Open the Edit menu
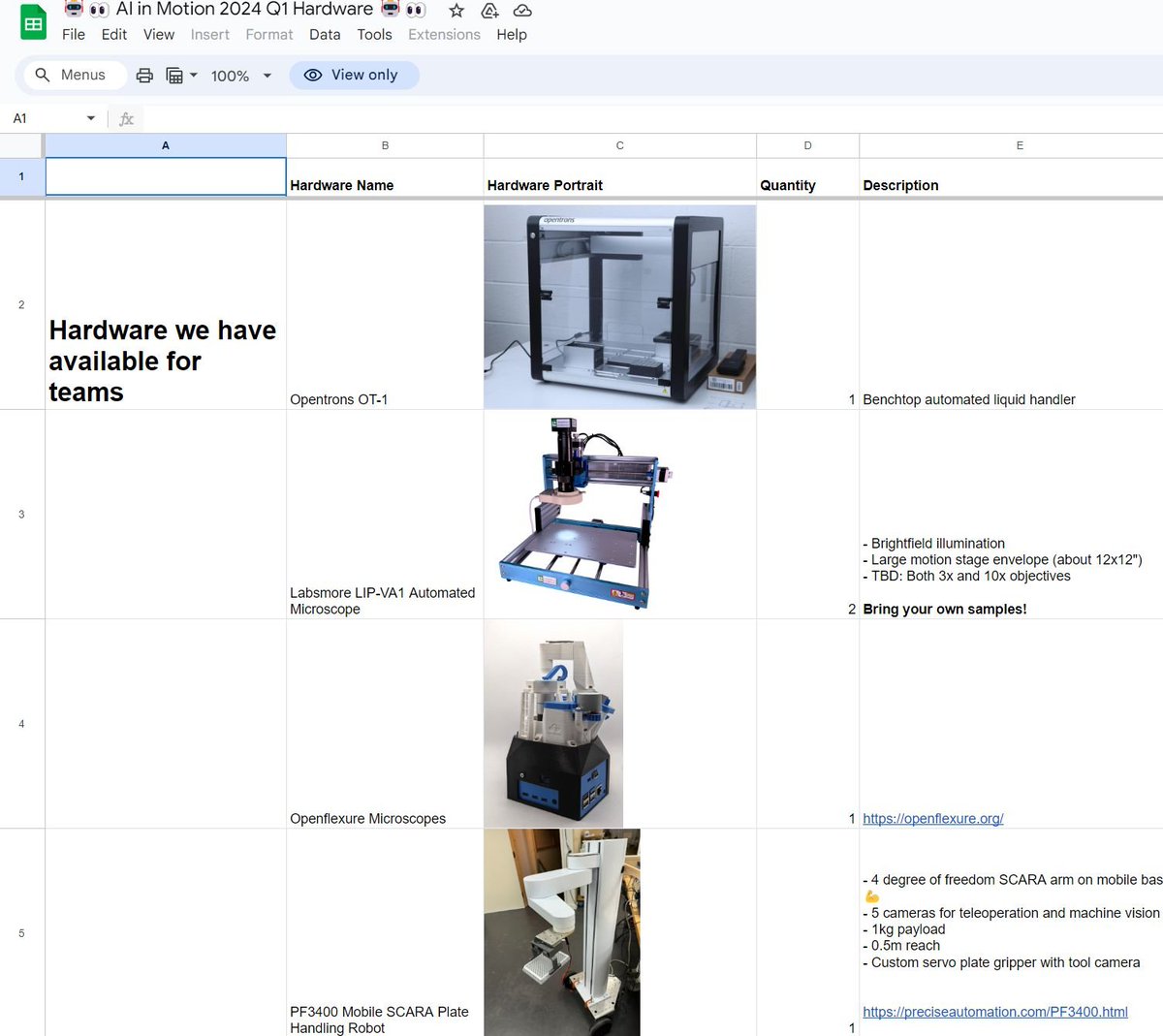Screen dimensions: 1163x1036 click(x=114, y=34)
